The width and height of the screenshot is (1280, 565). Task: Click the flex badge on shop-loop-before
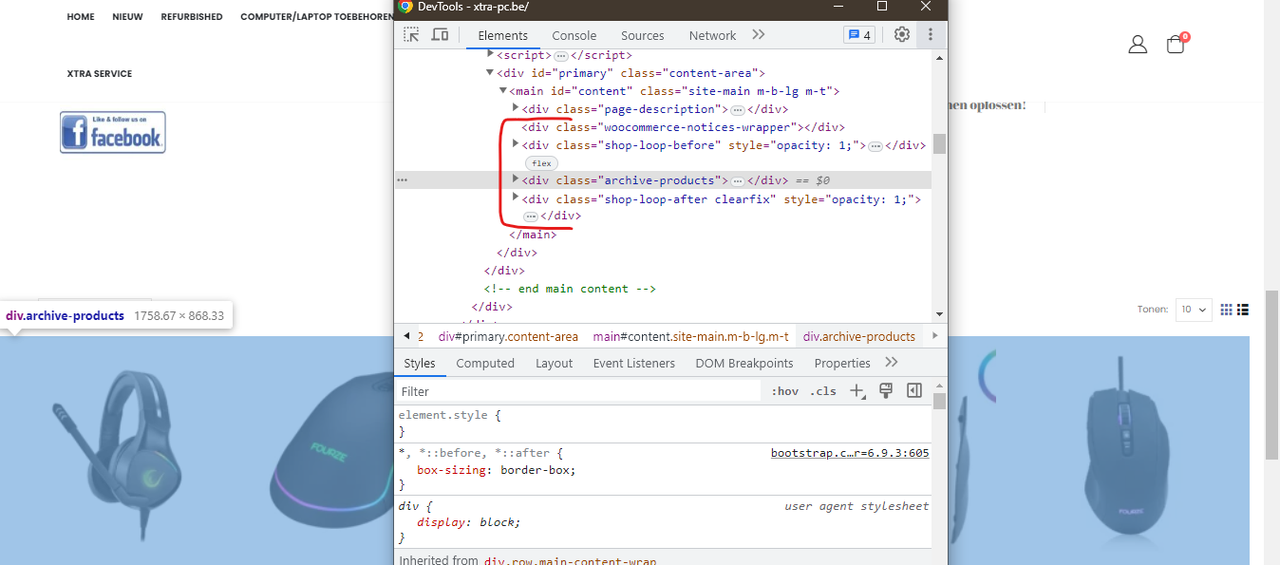pos(541,163)
